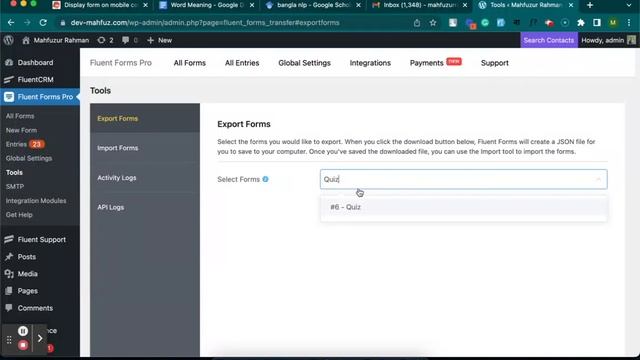
Task: Click the browser back arrow
Action: 11,22
